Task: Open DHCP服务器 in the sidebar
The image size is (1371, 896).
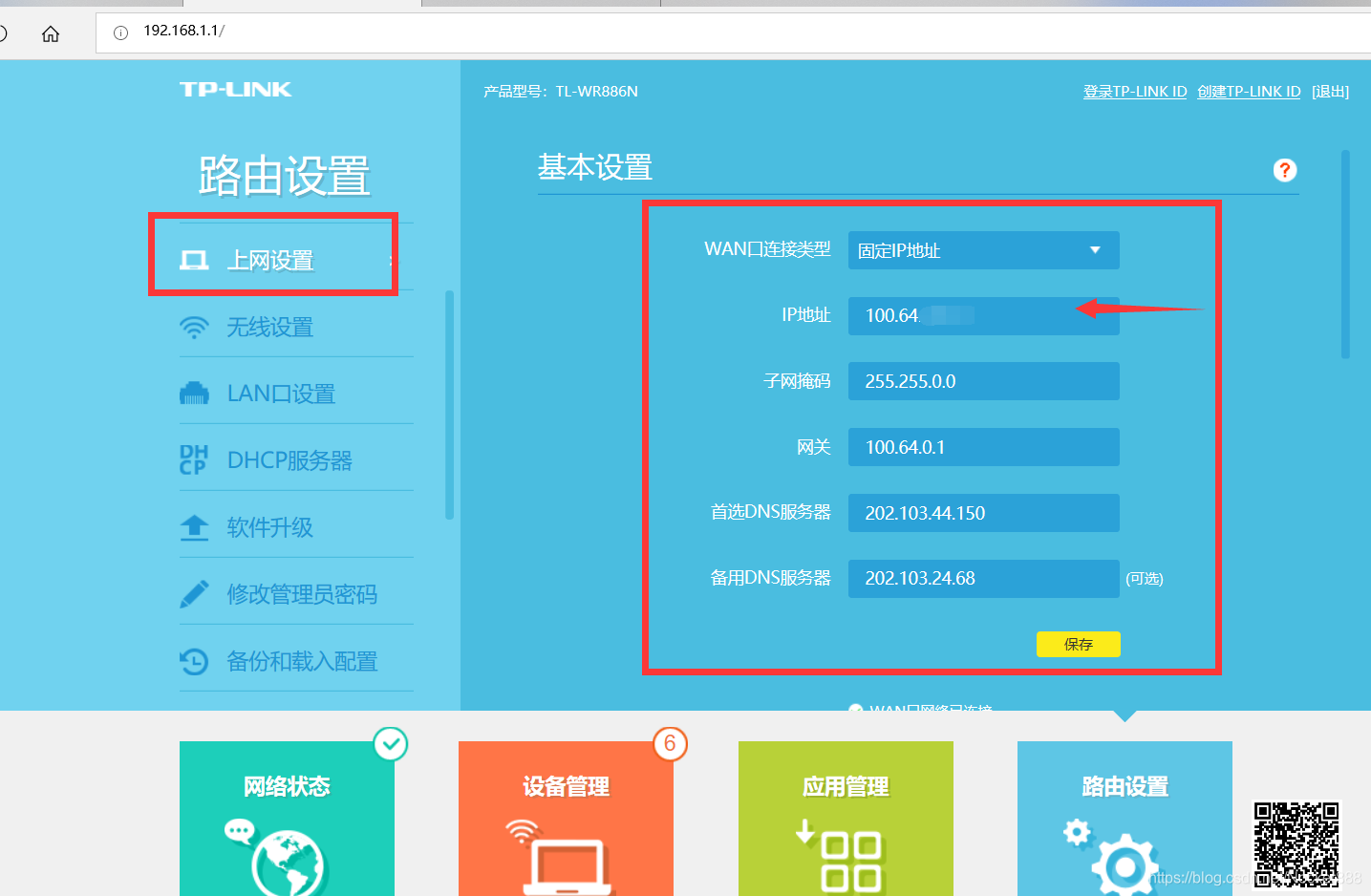Action: click(296, 460)
